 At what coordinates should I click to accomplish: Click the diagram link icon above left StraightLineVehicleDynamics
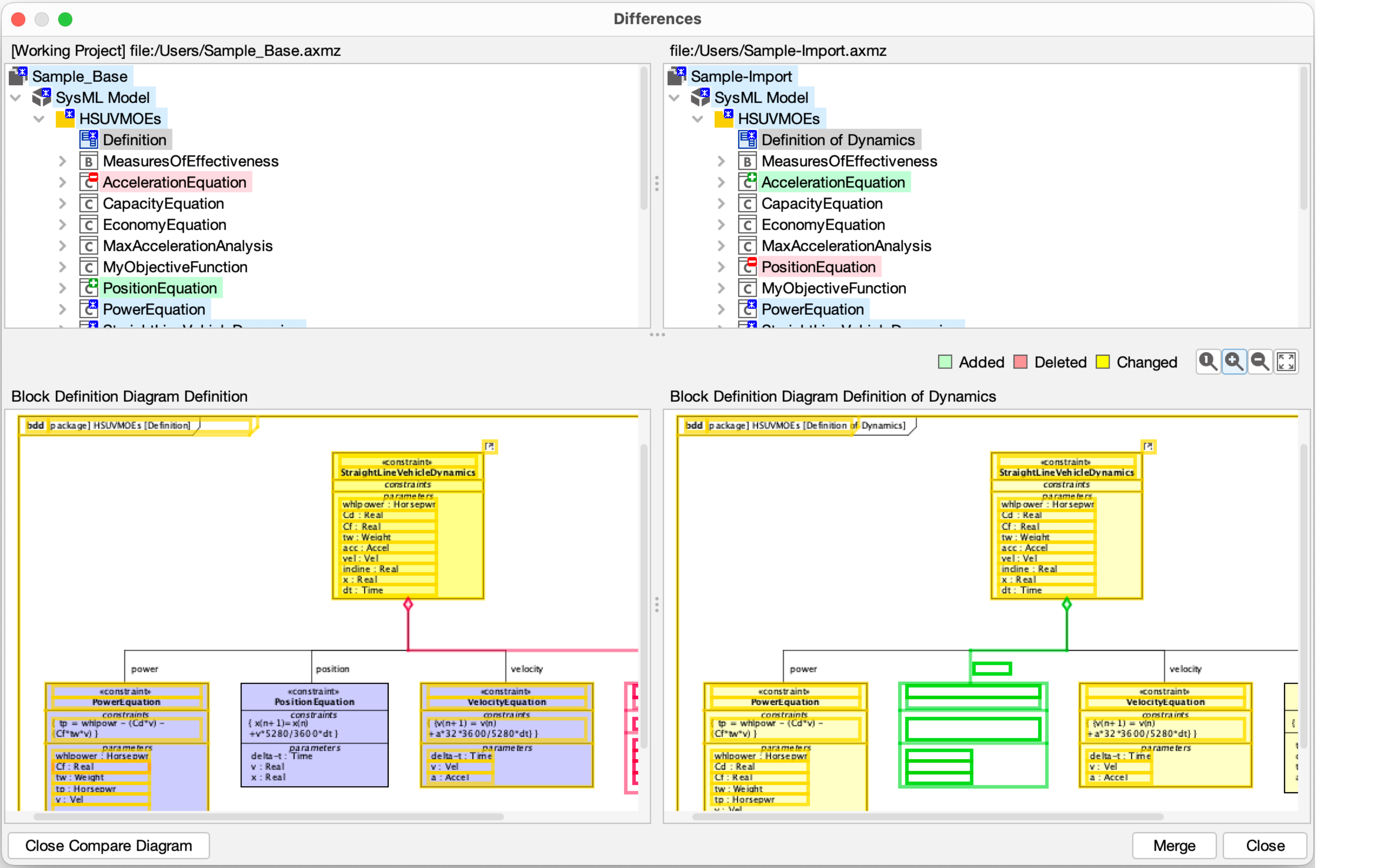coord(489,446)
